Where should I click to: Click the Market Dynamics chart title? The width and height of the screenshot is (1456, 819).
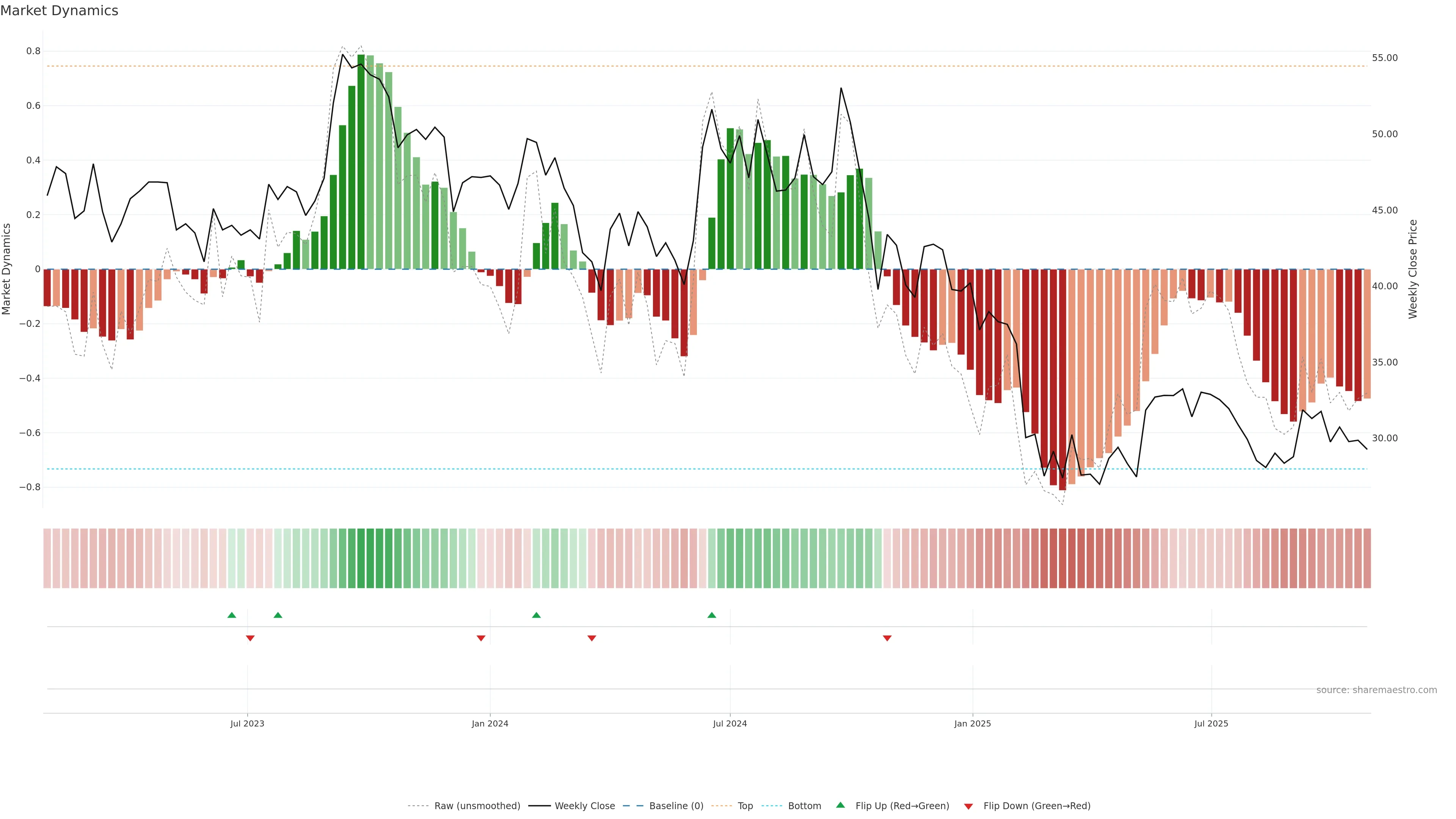[60, 11]
